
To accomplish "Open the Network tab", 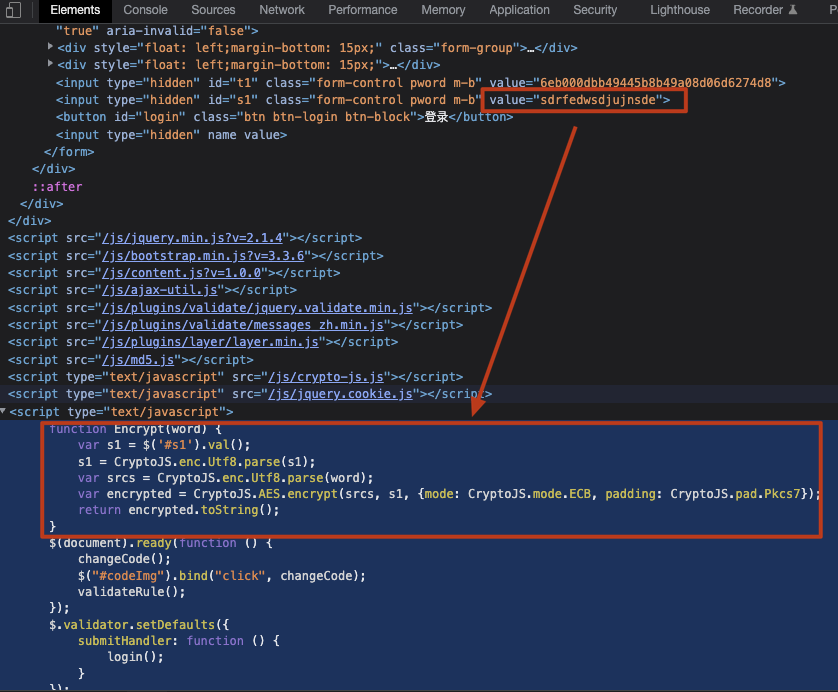I will pos(282,10).
